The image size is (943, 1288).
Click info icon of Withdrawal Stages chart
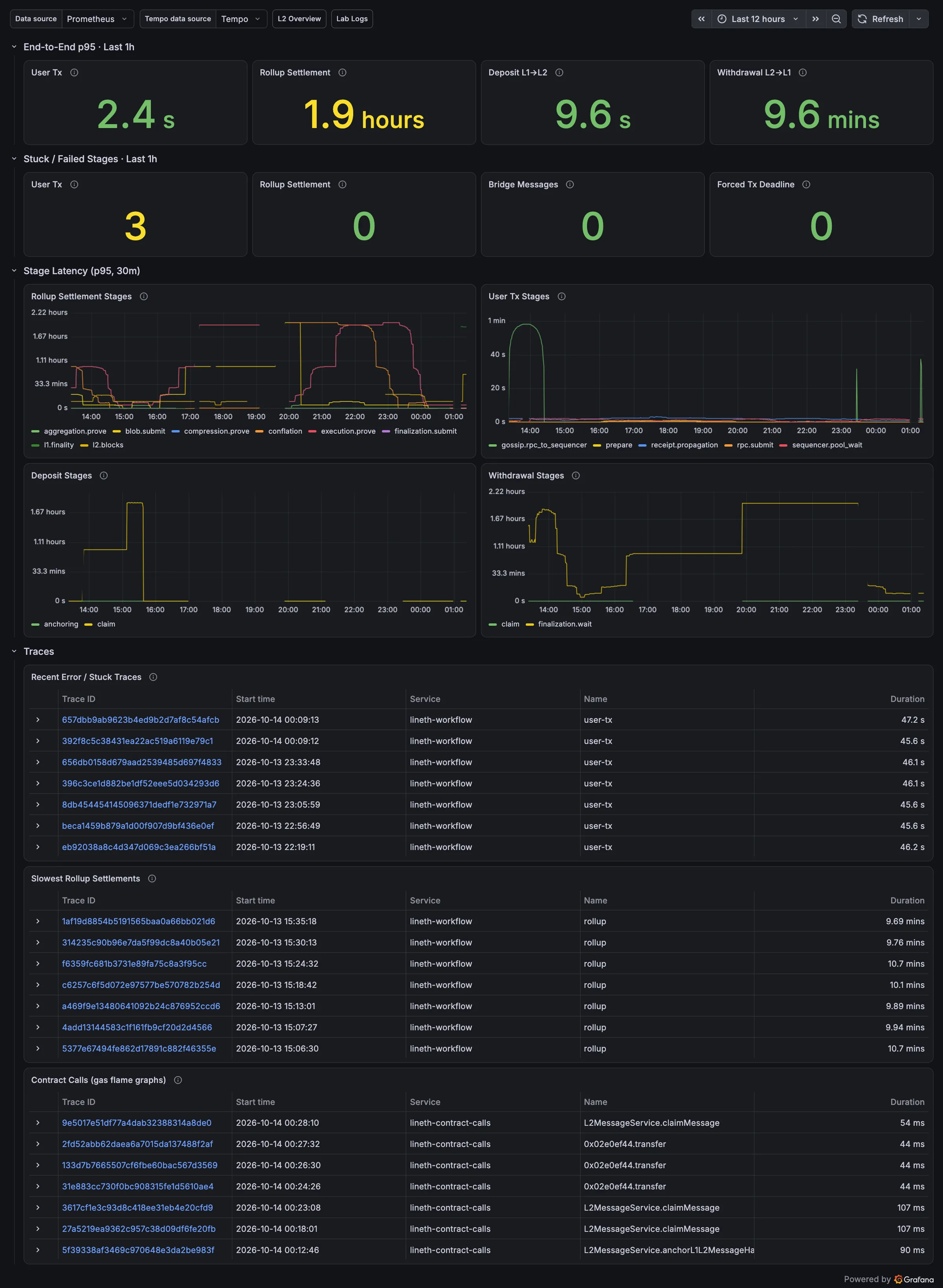(x=576, y=475)
